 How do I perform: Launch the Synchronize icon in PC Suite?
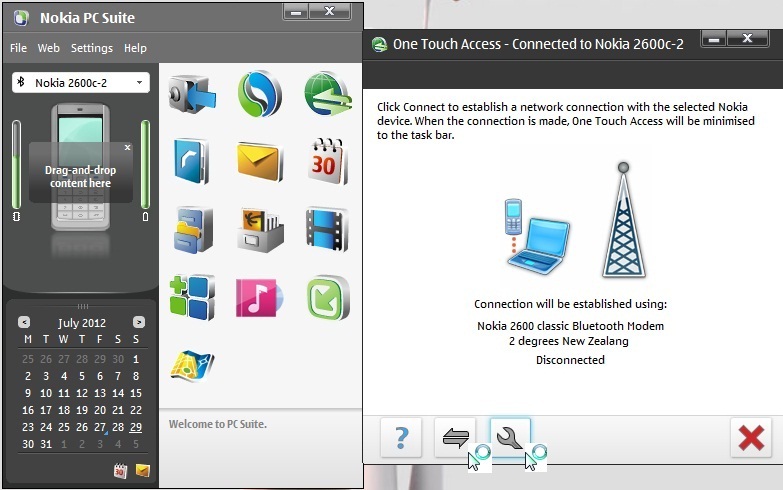(260, 94)
